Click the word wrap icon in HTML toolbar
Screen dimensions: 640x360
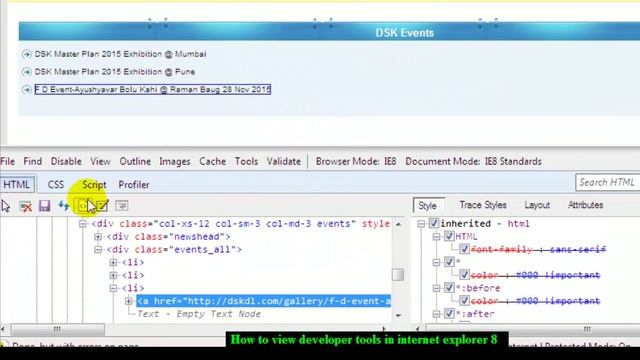tap(122, 206)
